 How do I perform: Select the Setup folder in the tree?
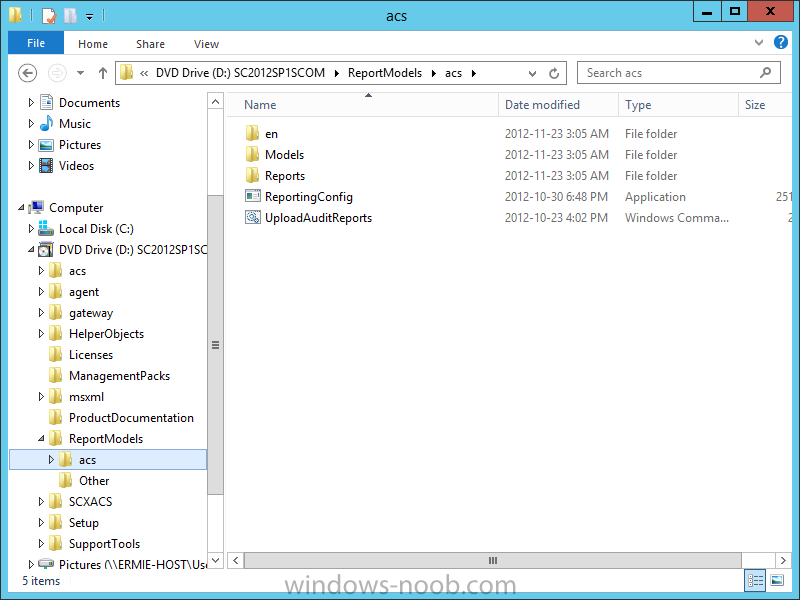point(84,522)
